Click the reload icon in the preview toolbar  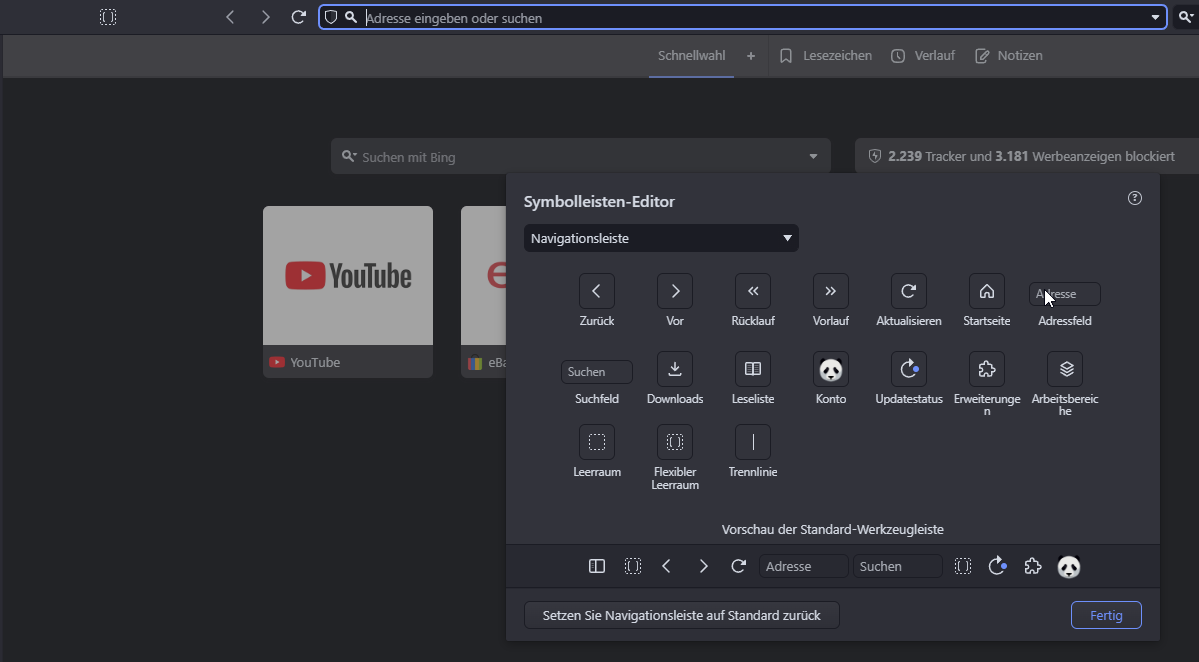[x=738, y=566]
